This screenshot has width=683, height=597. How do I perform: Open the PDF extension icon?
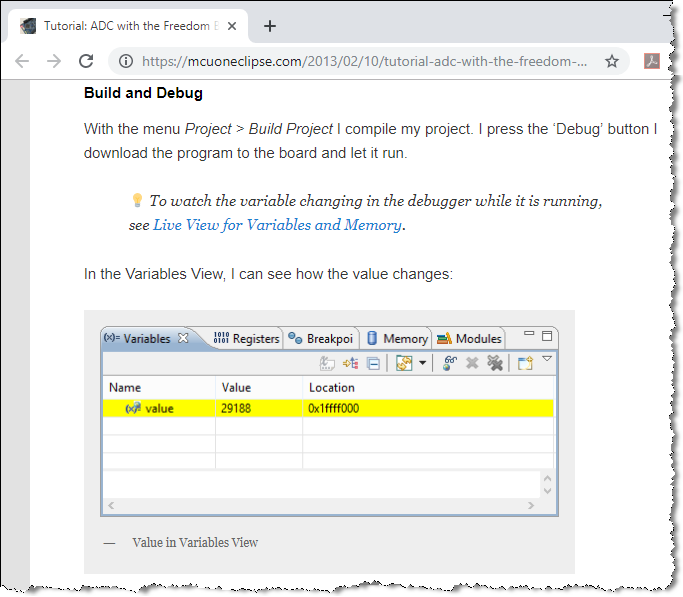coord(652,61)
